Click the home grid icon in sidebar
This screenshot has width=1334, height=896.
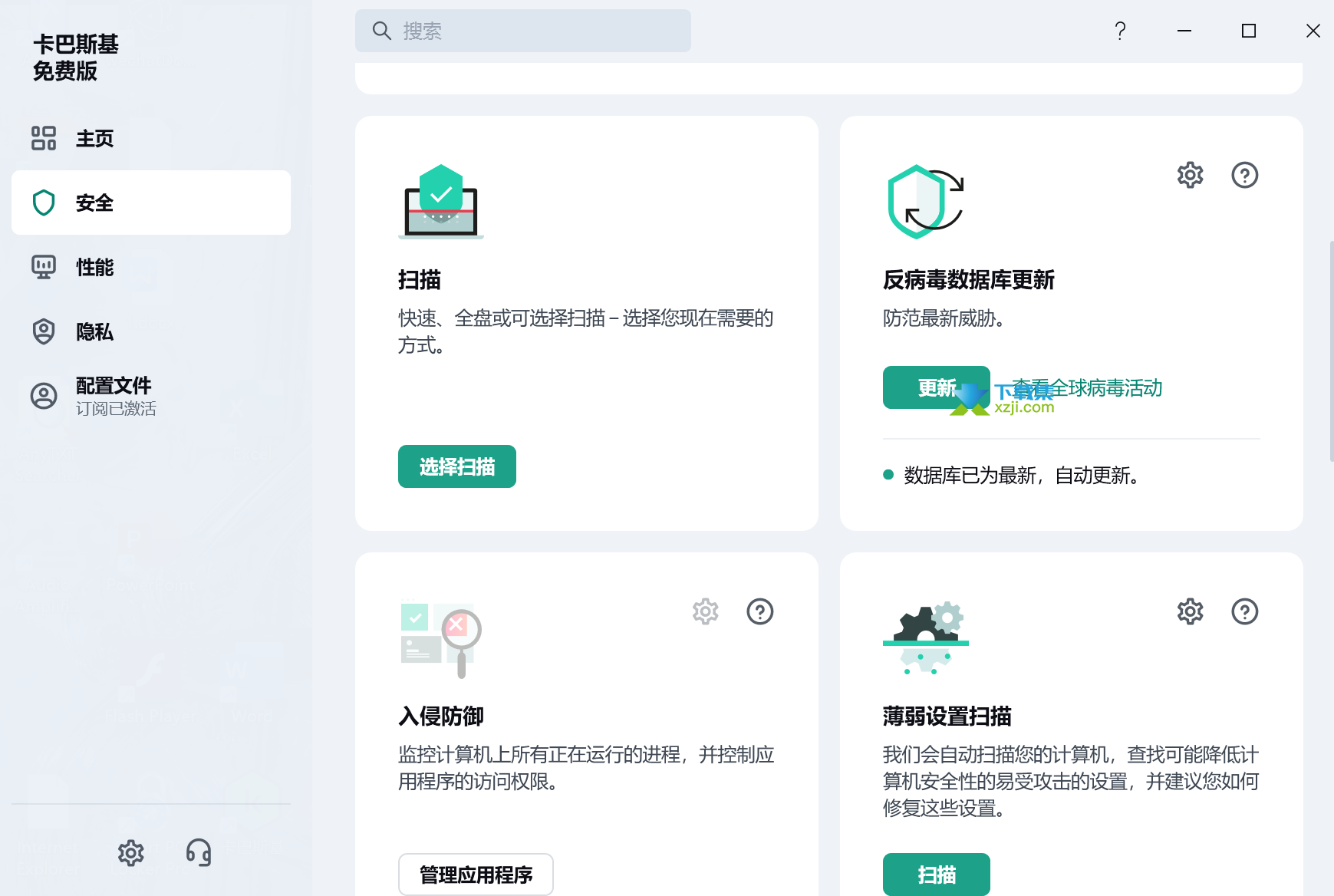pos(44,138)
